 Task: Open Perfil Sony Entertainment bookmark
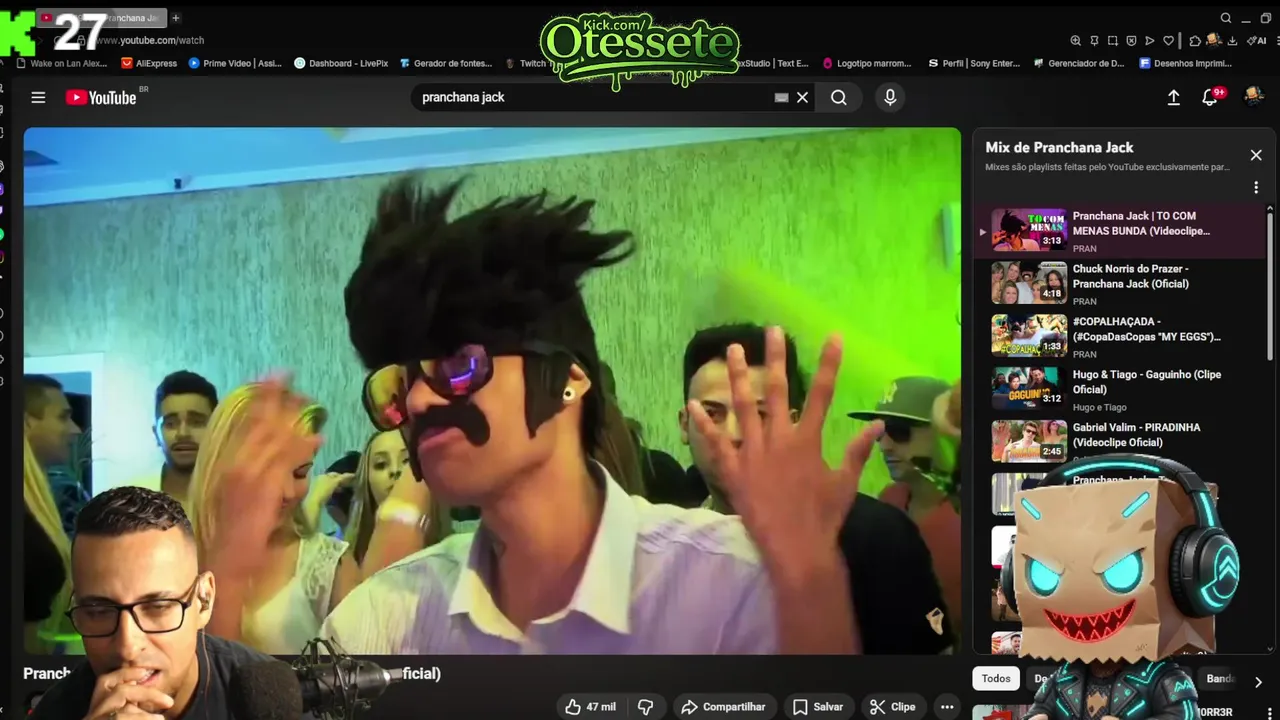tap(974, 63)
